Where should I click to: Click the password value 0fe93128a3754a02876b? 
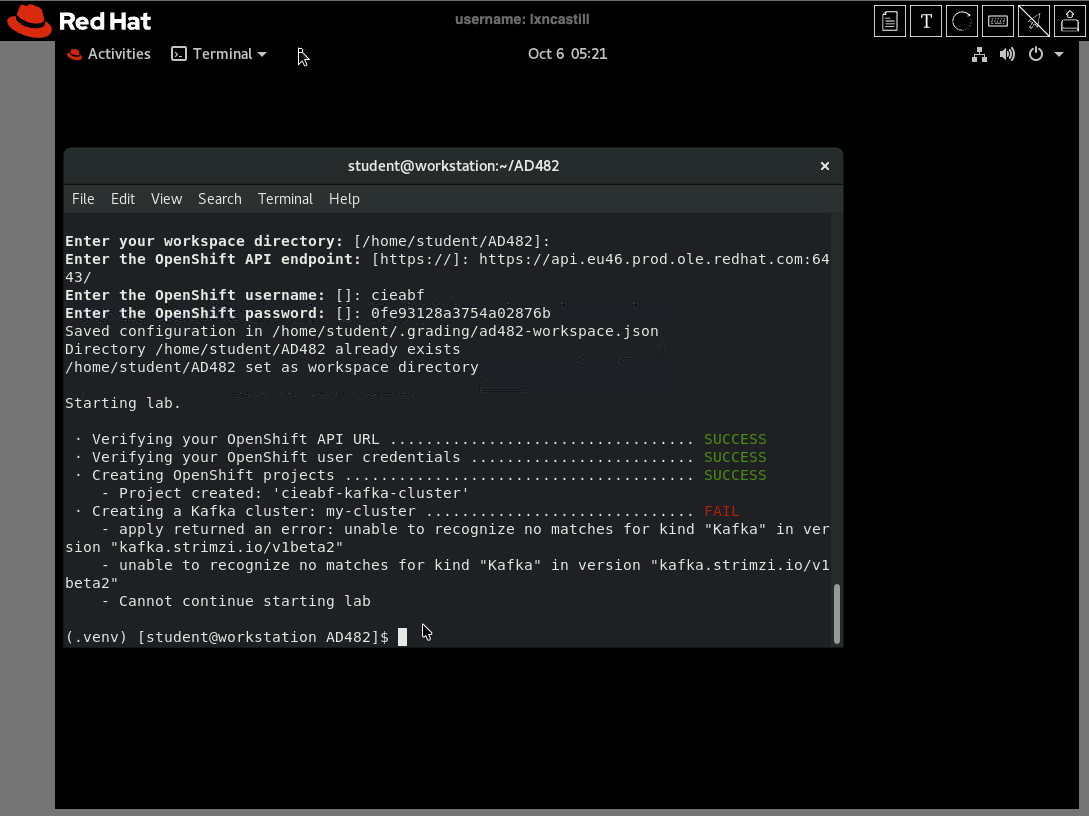point(460,313)
